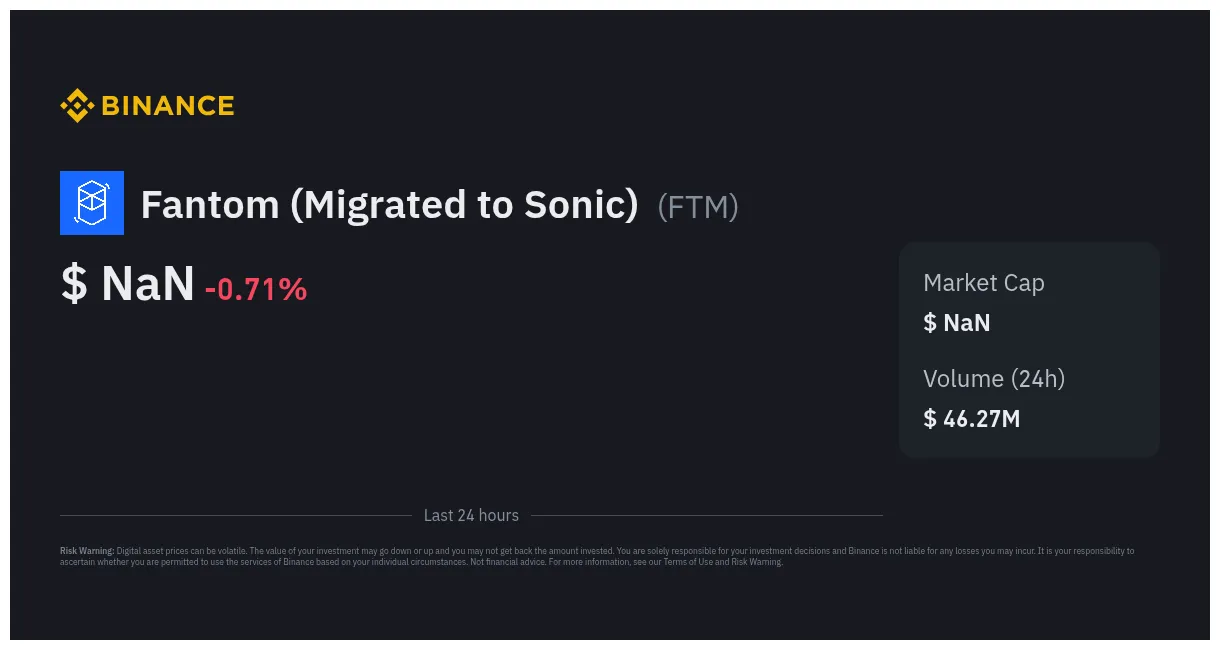
Task: Click the Volume (24h) label
Action: 993,379
